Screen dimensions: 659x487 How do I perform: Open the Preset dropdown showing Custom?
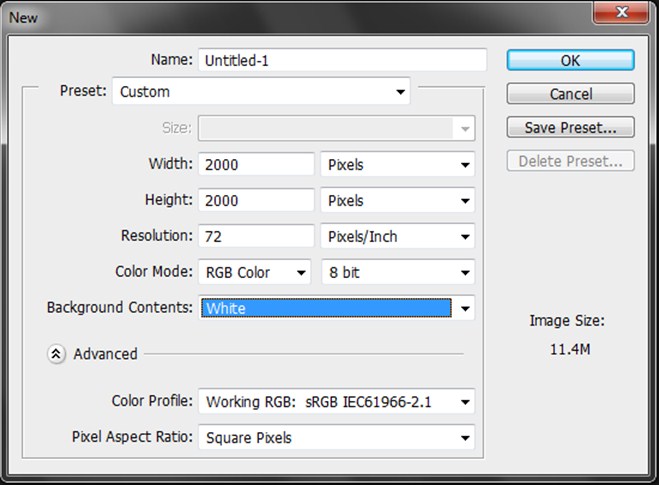click(261, 91)
